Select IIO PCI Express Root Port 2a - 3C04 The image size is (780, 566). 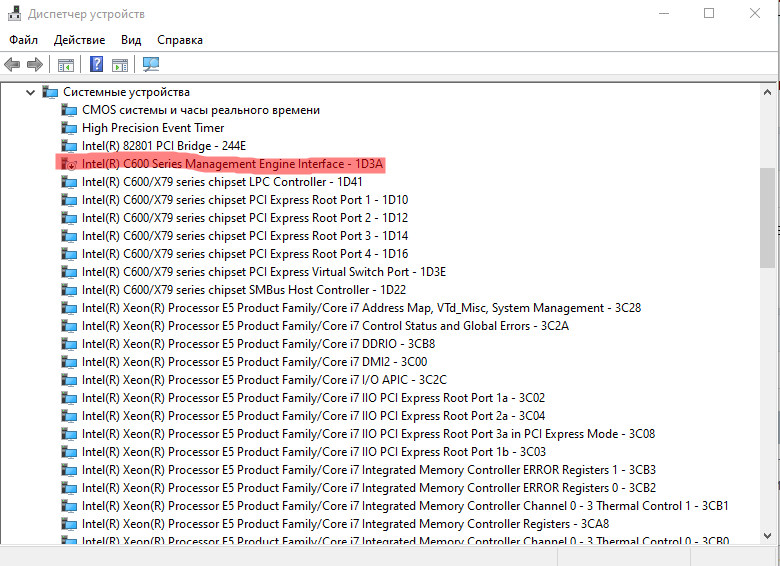click(x=313, y=416)
